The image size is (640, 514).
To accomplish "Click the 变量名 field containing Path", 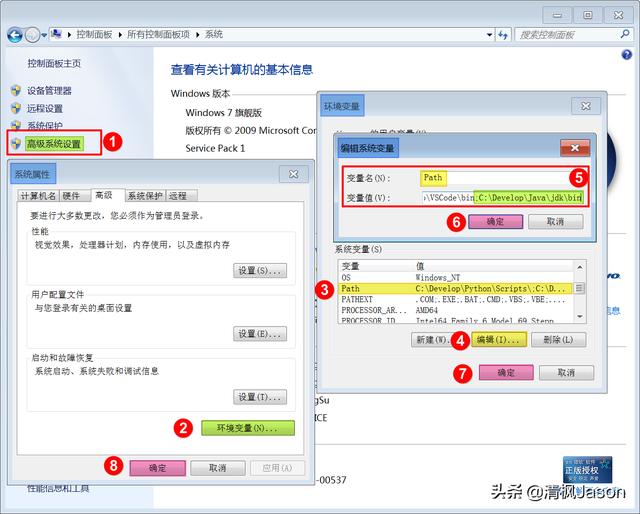I will [x=502, y=178].
